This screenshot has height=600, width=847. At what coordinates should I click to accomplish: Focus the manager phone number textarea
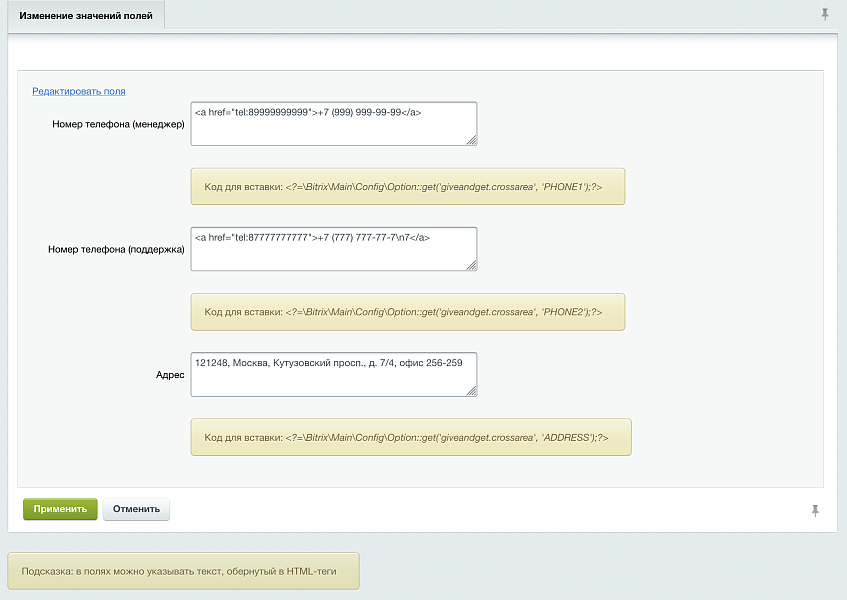(x=332, y=123)
